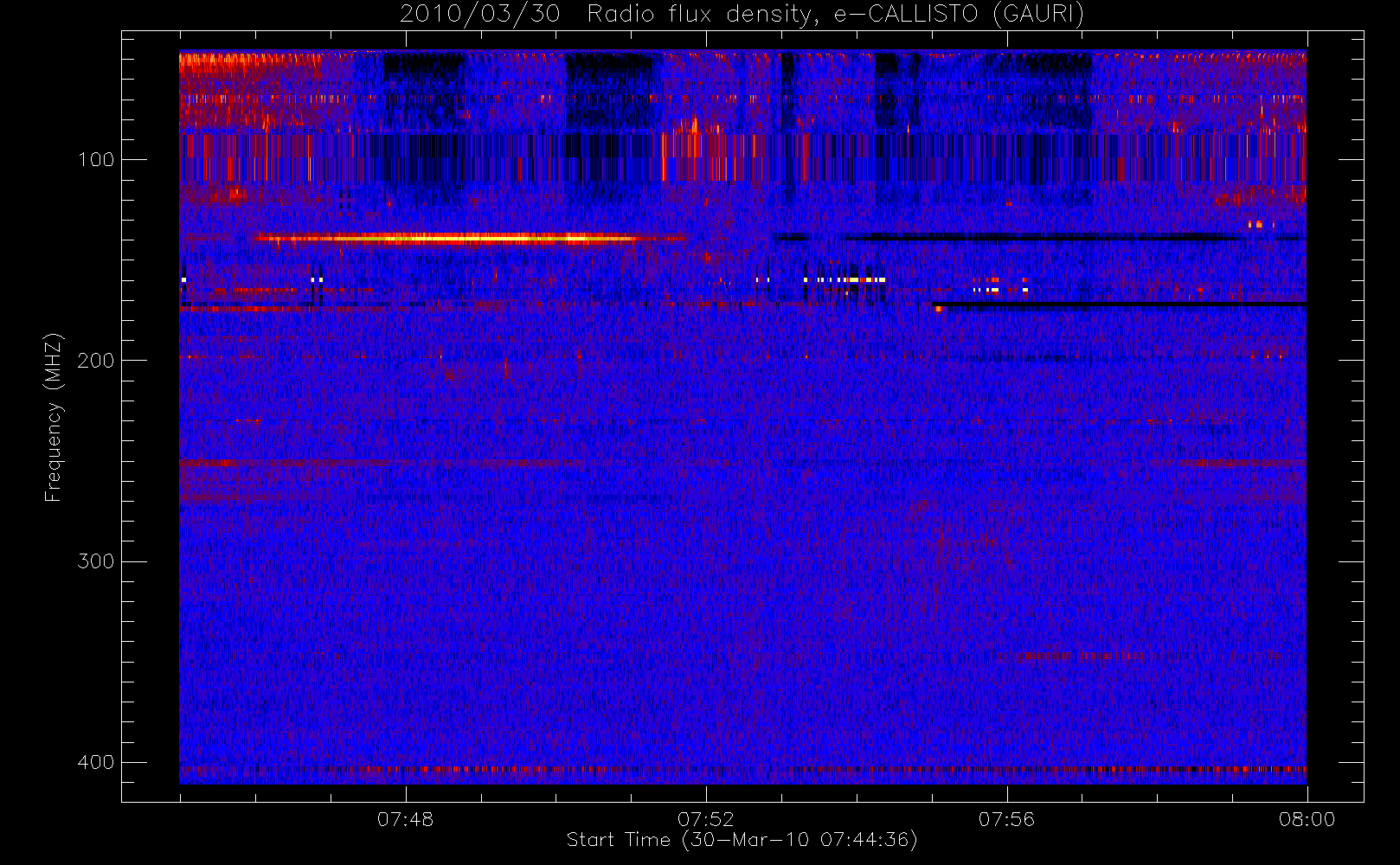The width and height of the screenshot is (1400, 865).
Task: Click the long black band near 170 MHz
Action: [1121, 304]
